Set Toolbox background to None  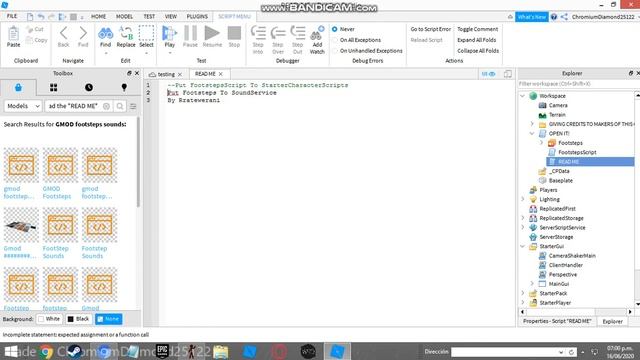point(109,319)
